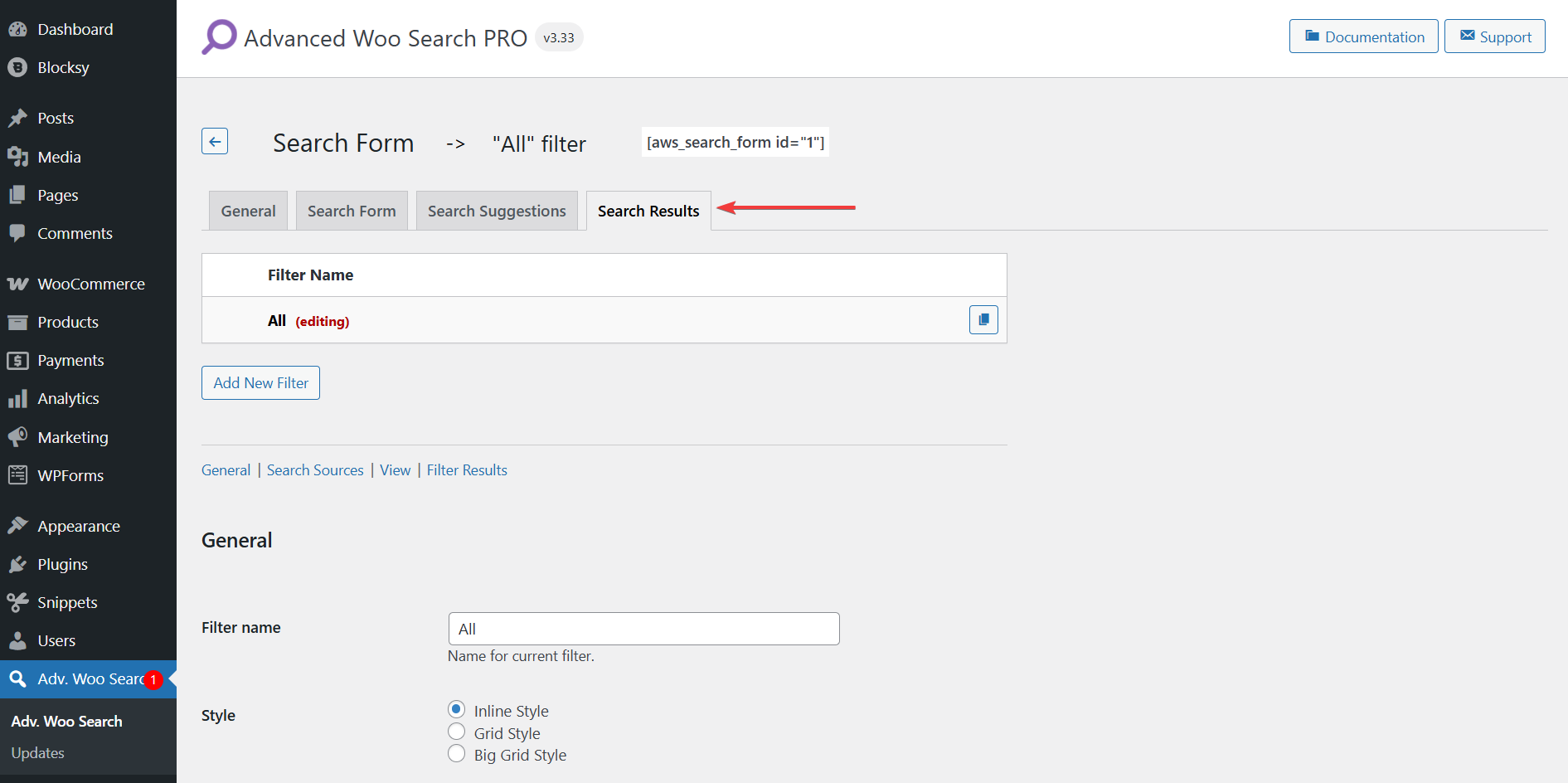Viewport: 1568px width, 783px height.
Task: Click the Products archive icon
Action: pyautogui.click(x=17, y=322)
